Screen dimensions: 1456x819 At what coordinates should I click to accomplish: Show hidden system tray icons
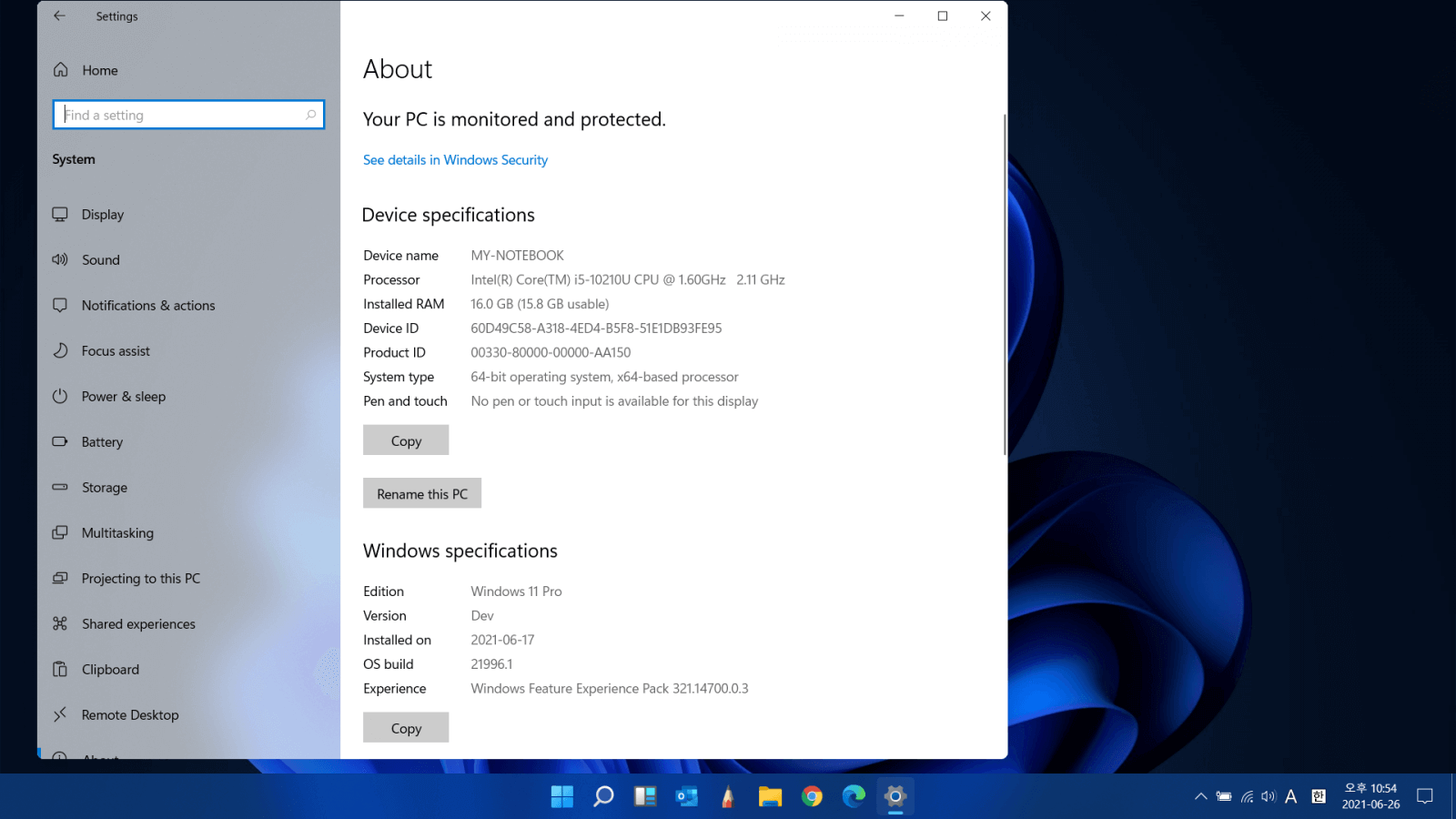[x=1201, y=797]
